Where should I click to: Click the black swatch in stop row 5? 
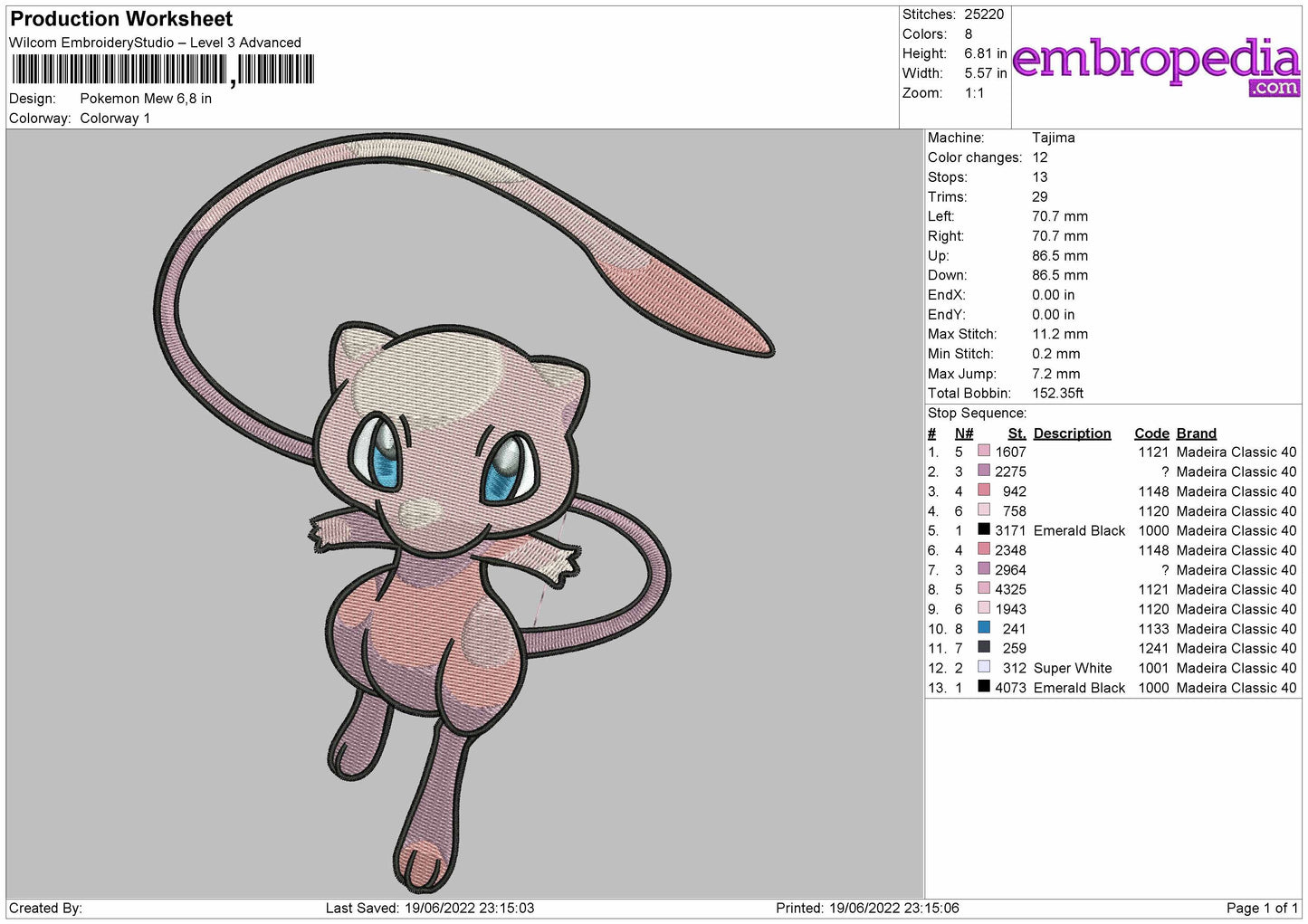984,529
